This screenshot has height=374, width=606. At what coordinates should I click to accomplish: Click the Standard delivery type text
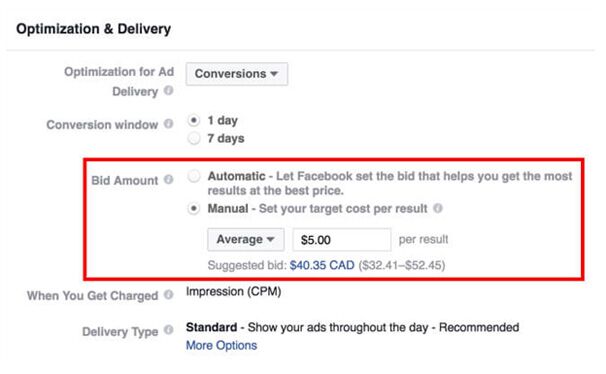coord(211,327)
